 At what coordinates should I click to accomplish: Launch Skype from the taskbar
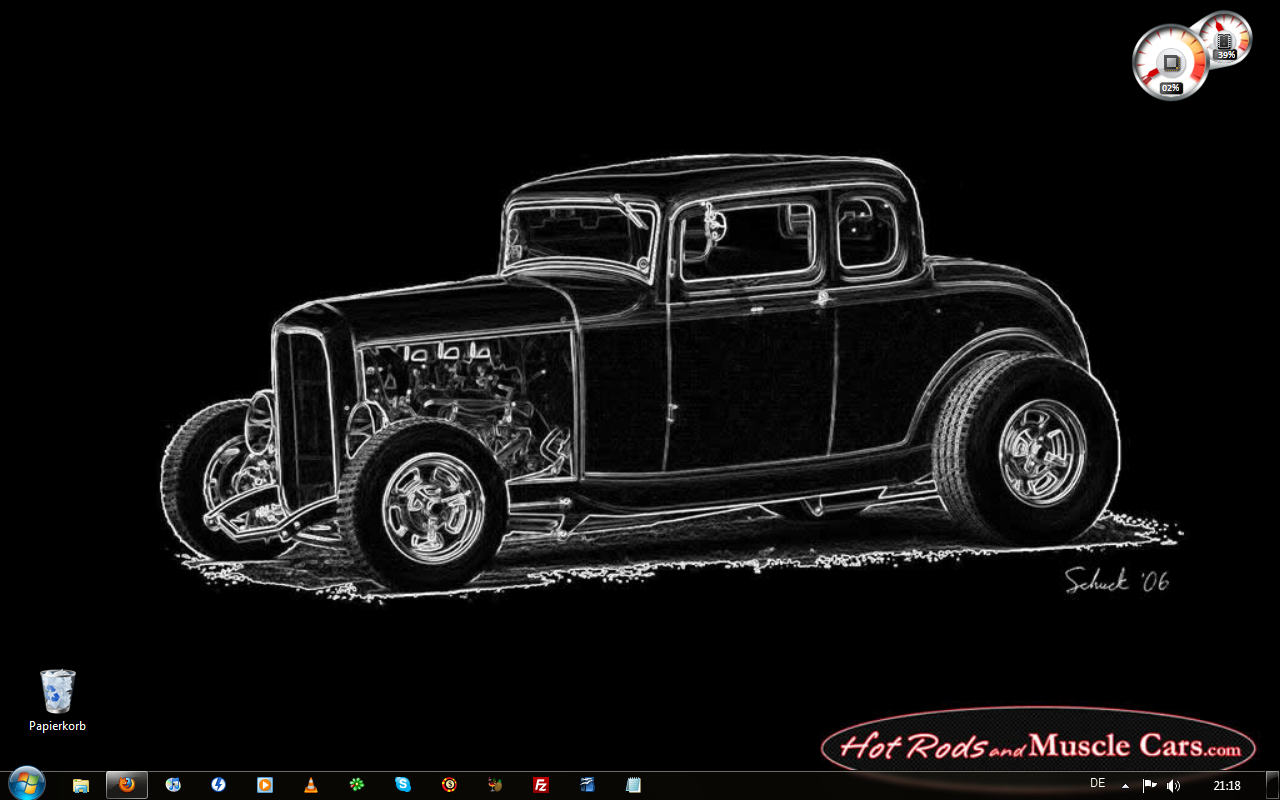403,785
